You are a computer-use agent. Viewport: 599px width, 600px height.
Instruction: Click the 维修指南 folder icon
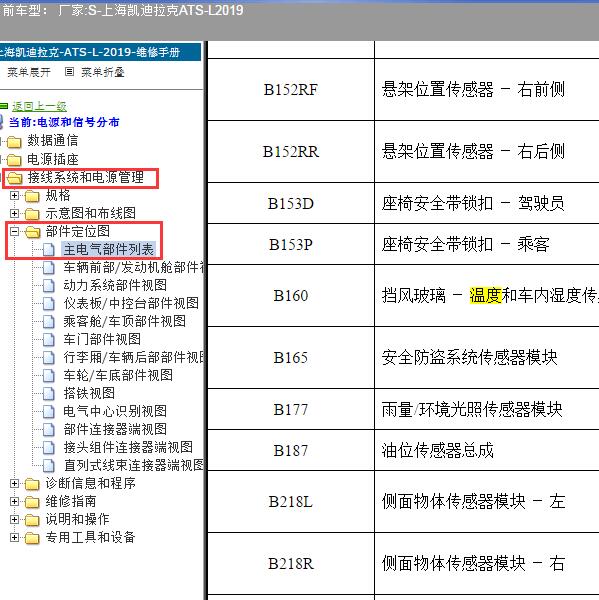[x=32, y=502]
